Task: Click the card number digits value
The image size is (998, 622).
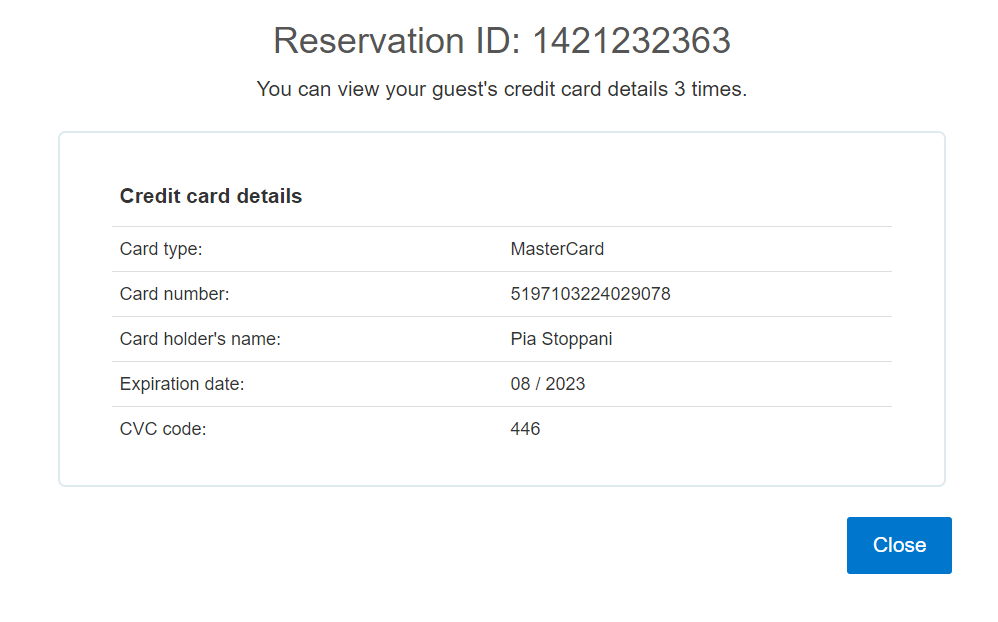Action: (590, 294)
